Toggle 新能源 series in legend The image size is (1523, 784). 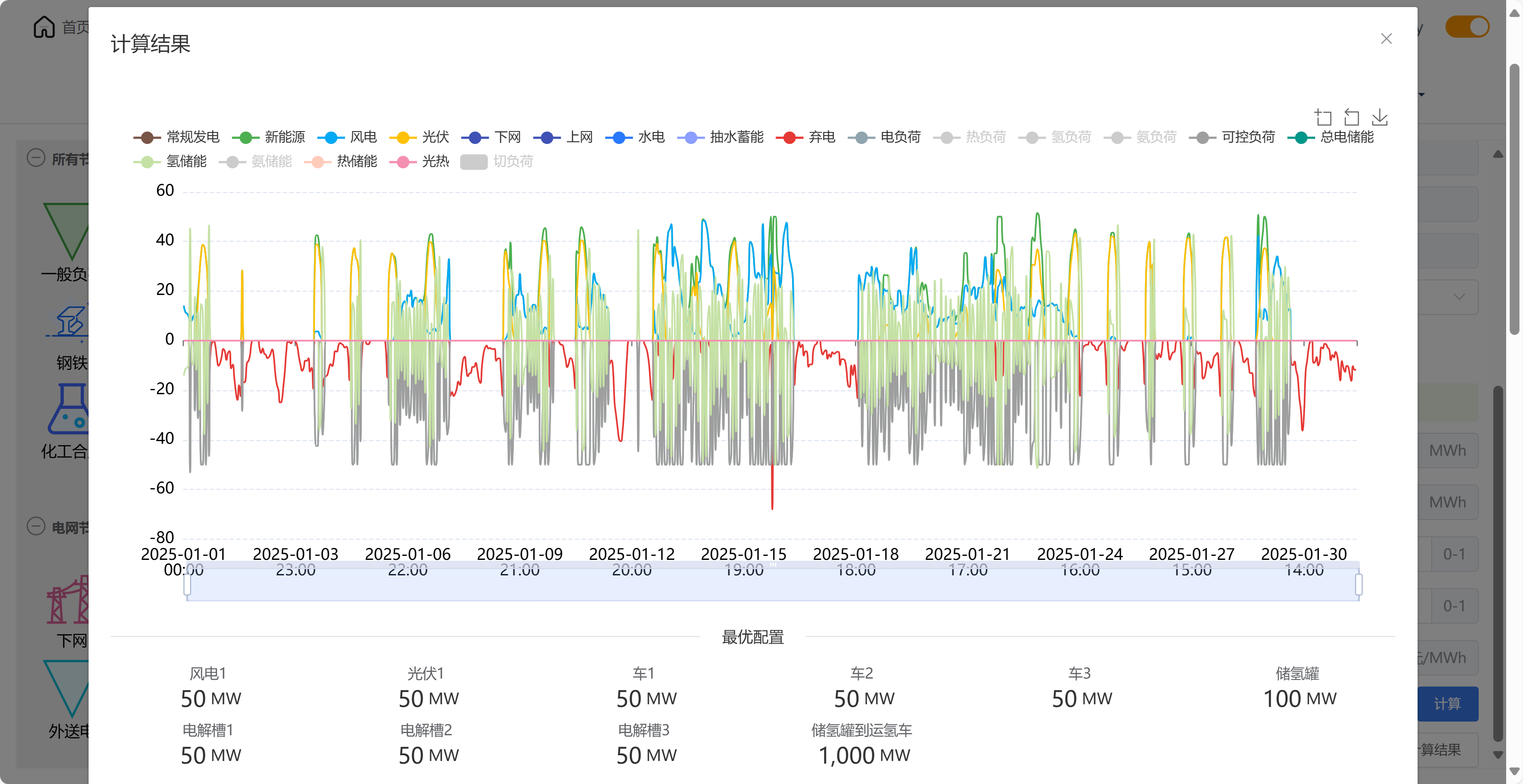tap(268, 137)
